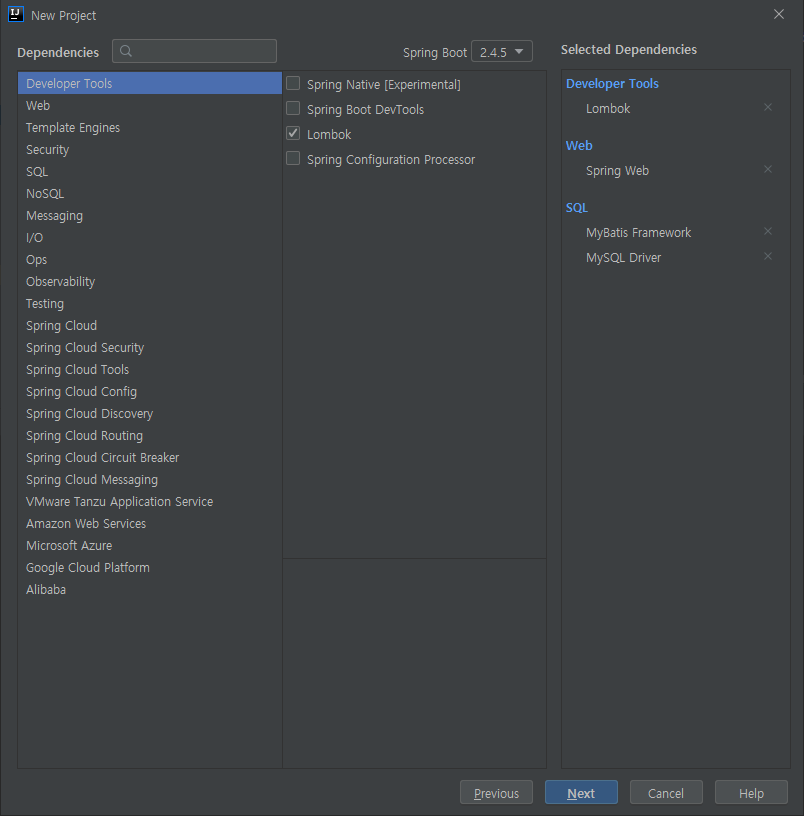Select the I/O category
This screenshot has height=816, width=804.
[150, 238]
